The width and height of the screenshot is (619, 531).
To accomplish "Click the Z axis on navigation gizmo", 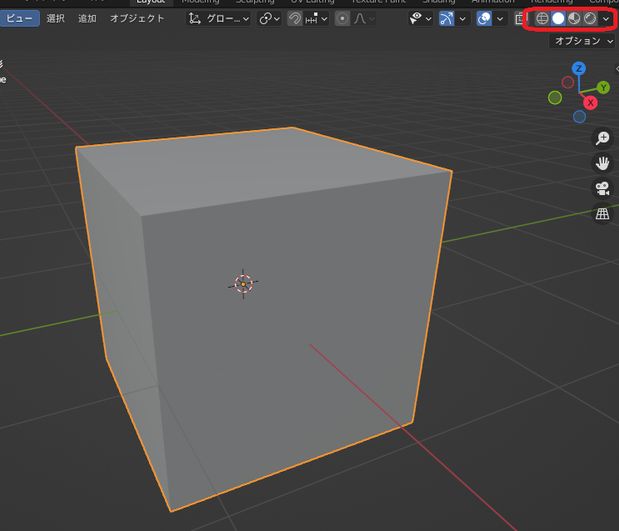I will (x=579, y=69).
